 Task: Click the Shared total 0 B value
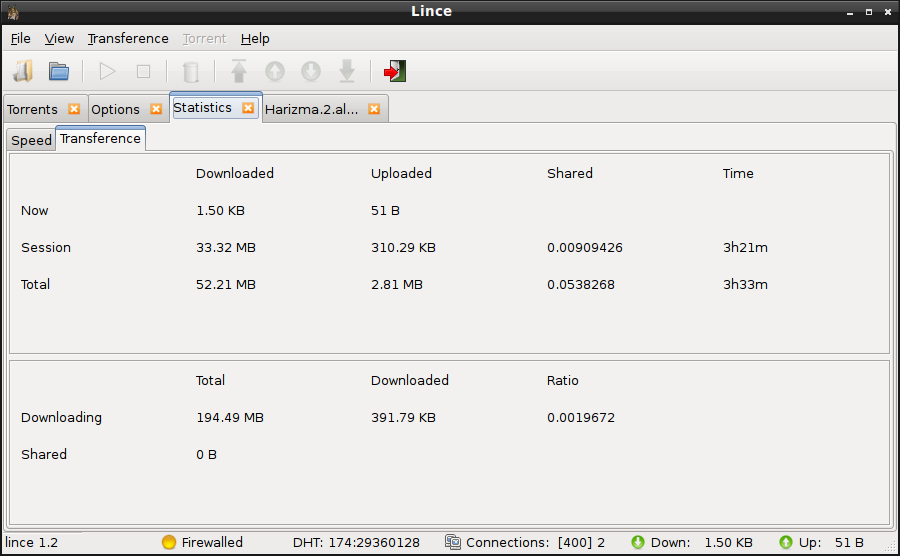click(206, 454)
